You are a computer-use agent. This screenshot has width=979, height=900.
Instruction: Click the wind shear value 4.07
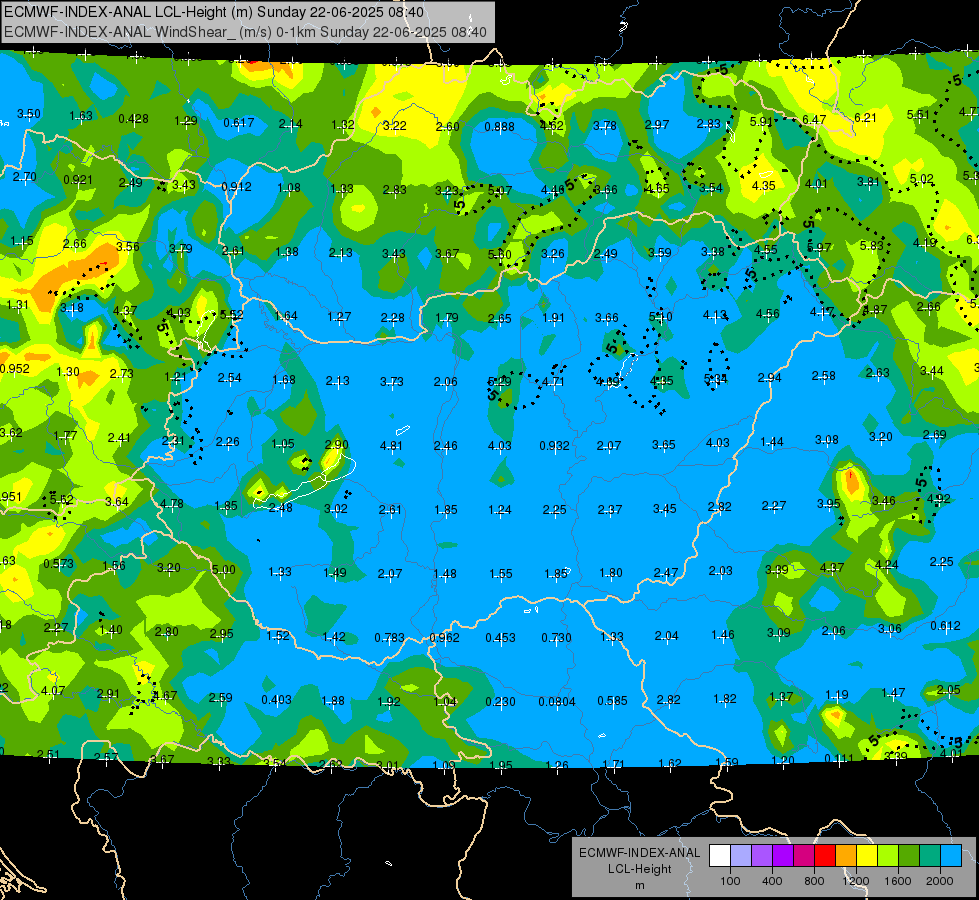pyautogui.click(x=53, y=691)
